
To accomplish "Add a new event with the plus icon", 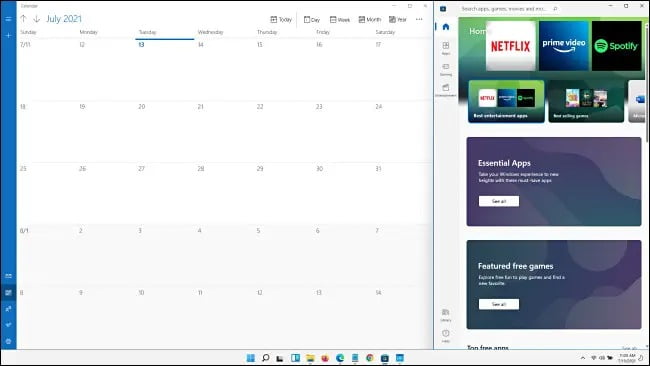I will coord(8,36).
